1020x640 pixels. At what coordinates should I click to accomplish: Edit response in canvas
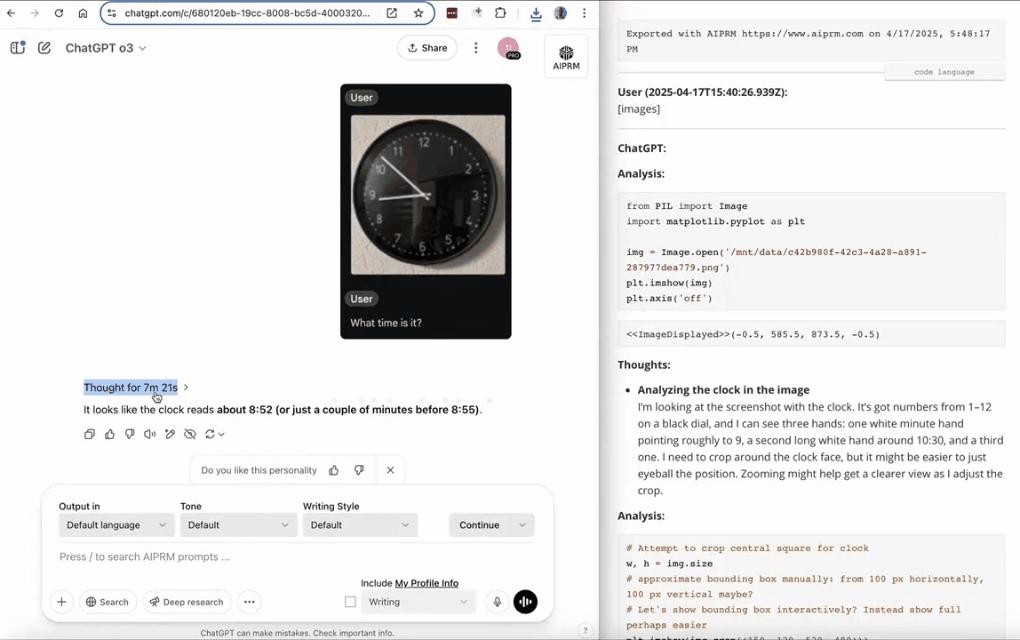(x=170, y=434)
